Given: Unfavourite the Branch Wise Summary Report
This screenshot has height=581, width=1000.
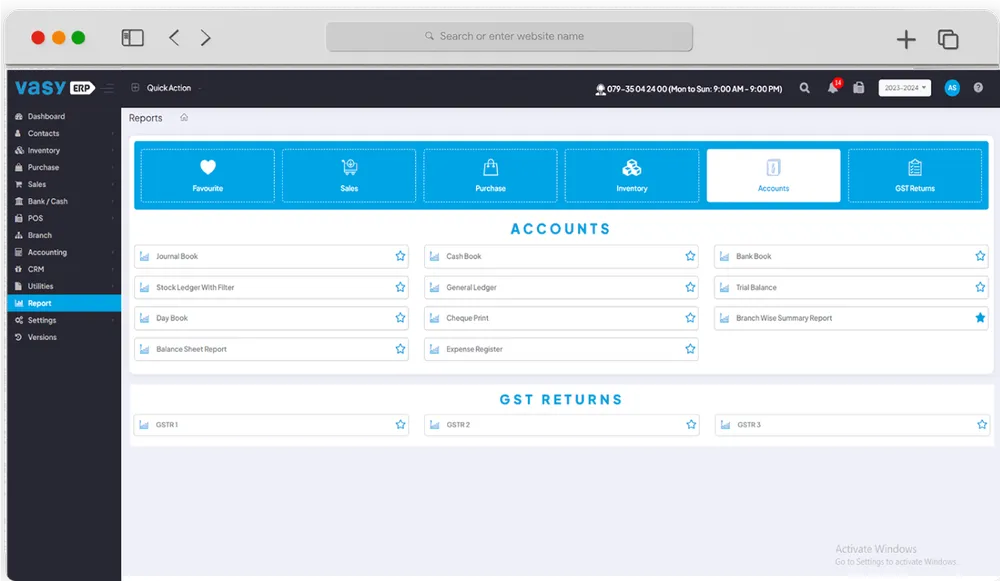Looking at the screenshot, I should tap(979, 318).
